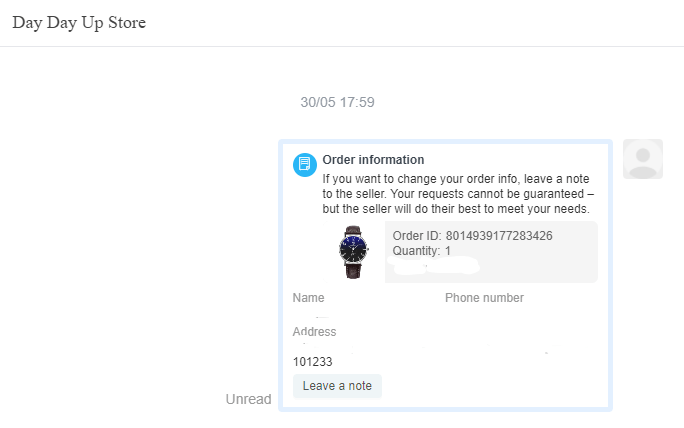Click the "Name" field label

[308, 298]
